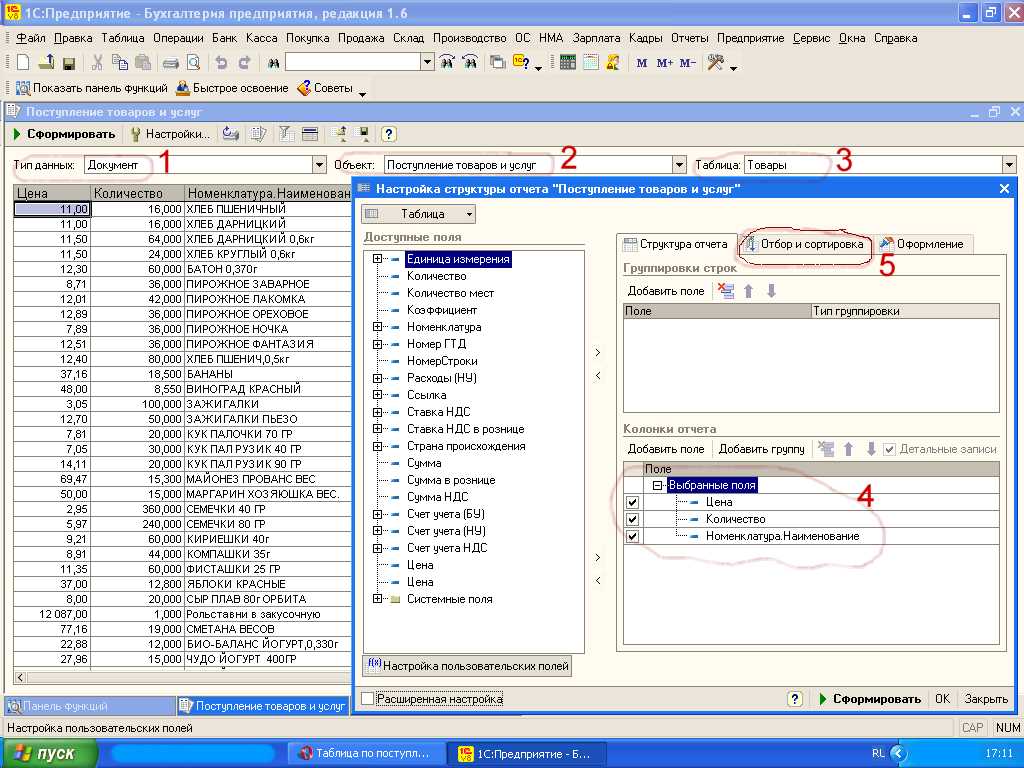Click the Save diskette icon
Image resolution: width=1024 pixels, height=768 pixels.
click(69, 63)
